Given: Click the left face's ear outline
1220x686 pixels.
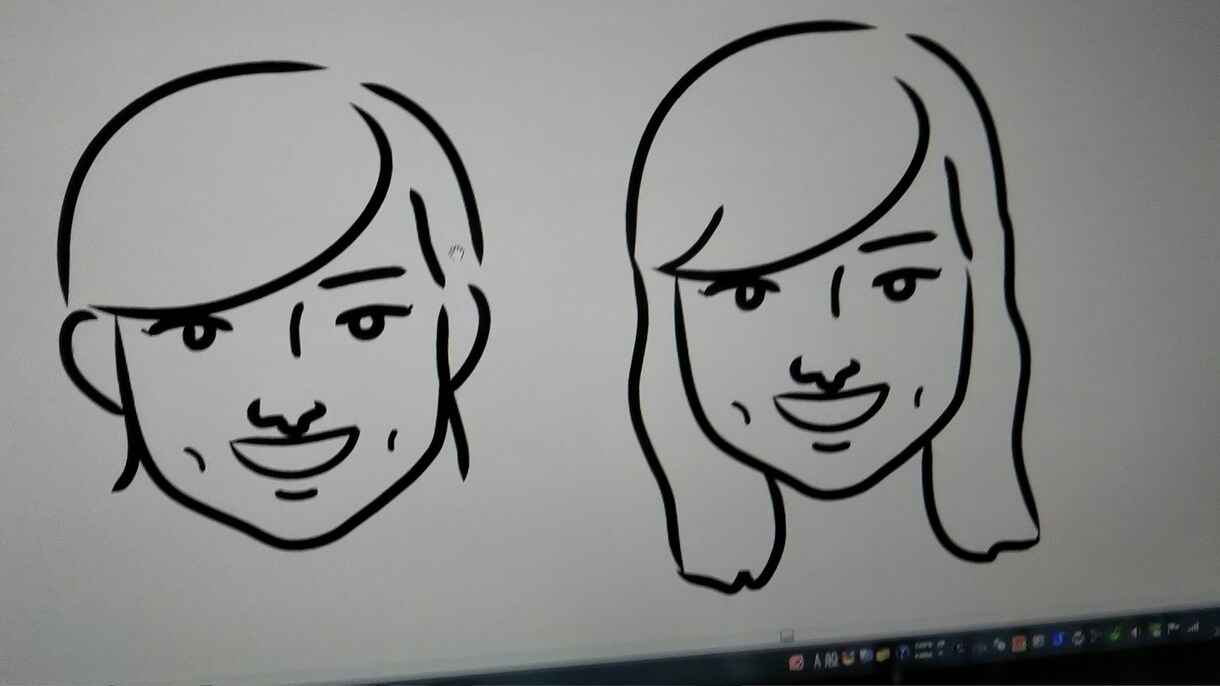Looking at the screenshot, I should (90, 360).
